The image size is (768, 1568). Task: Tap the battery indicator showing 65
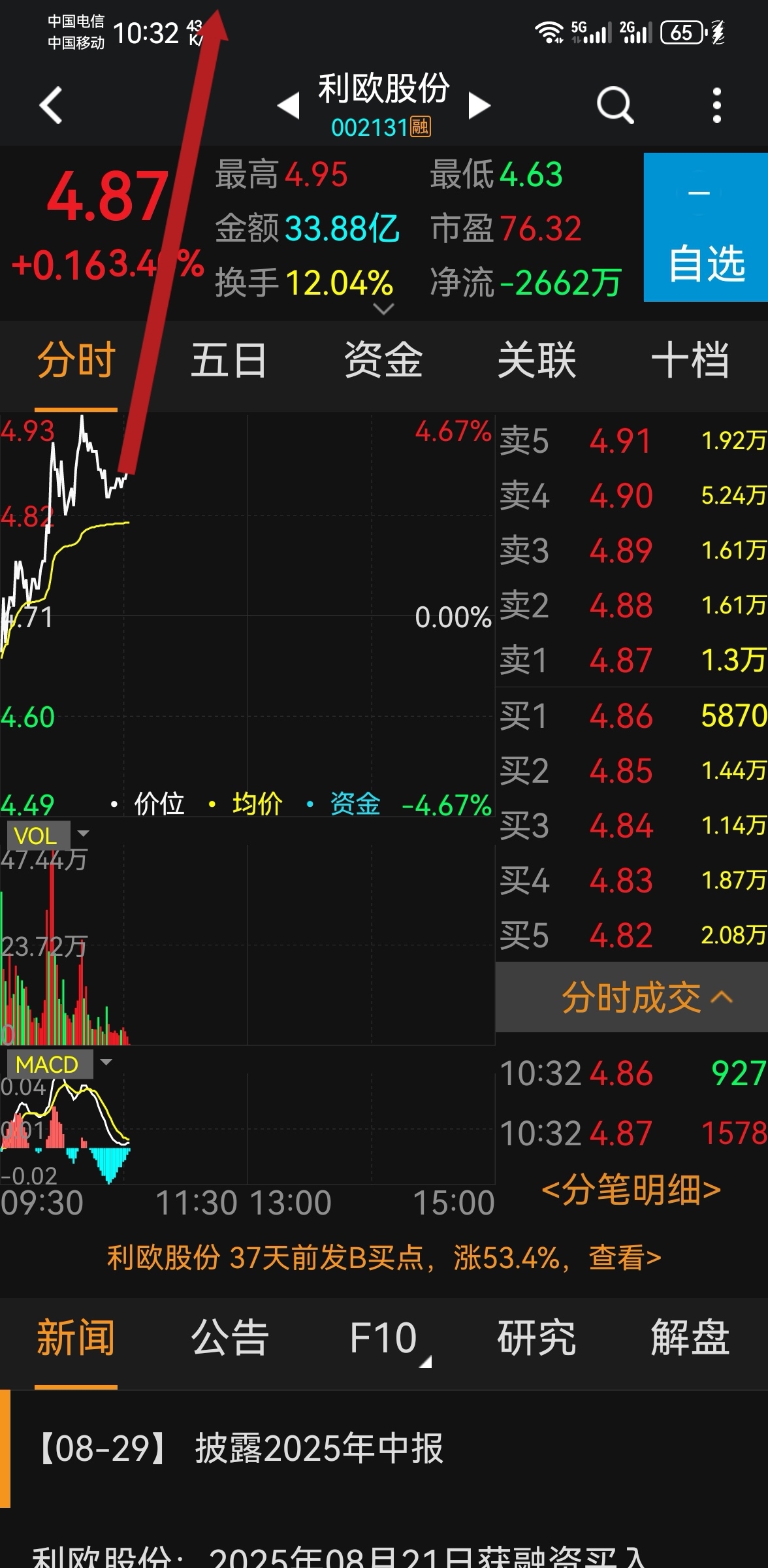click(684, 32)
